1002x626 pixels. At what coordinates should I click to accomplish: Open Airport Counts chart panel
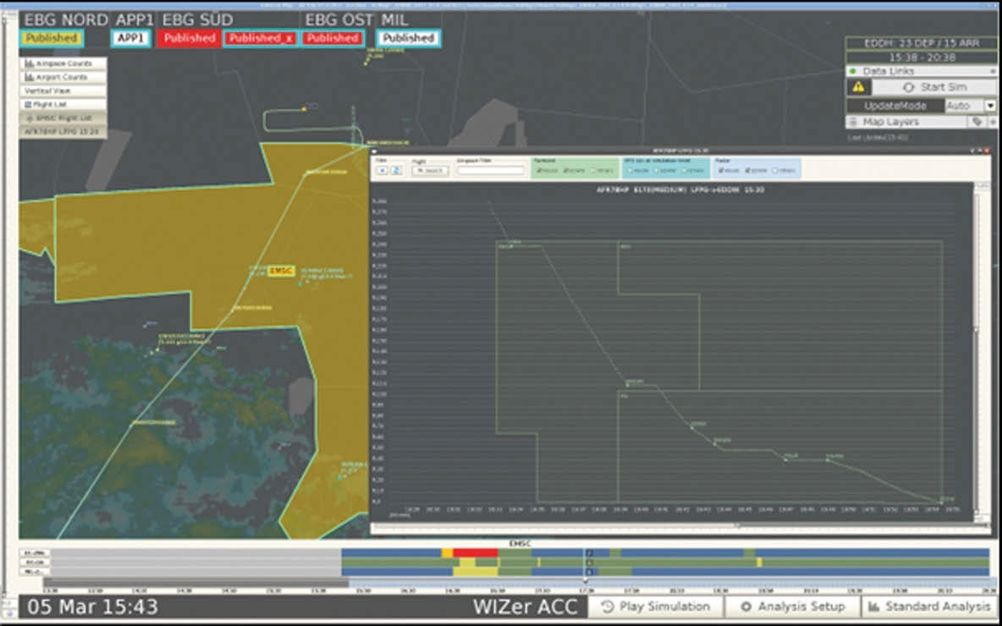[x=63, y=77]
